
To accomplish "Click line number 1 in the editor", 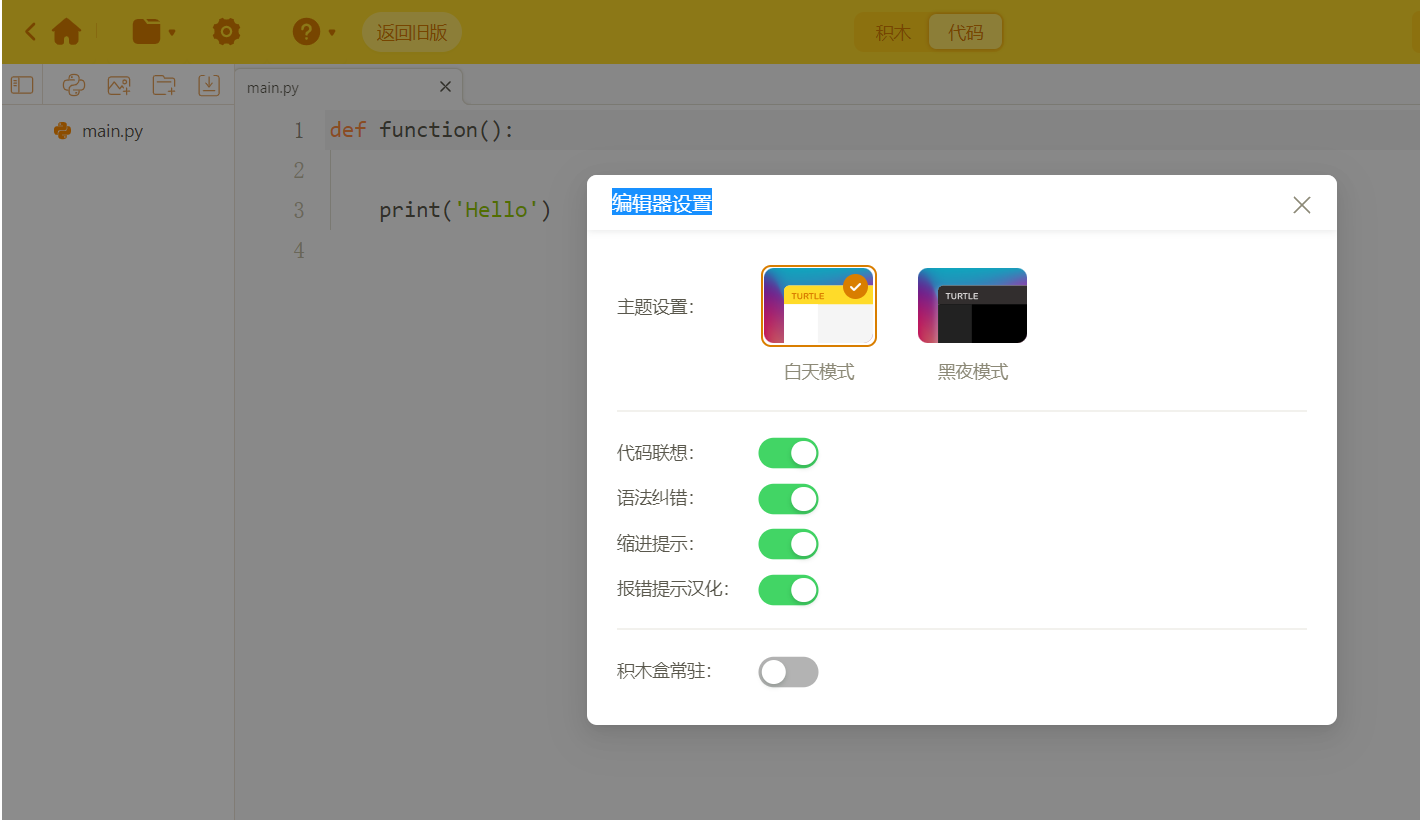I will point(298,131).
